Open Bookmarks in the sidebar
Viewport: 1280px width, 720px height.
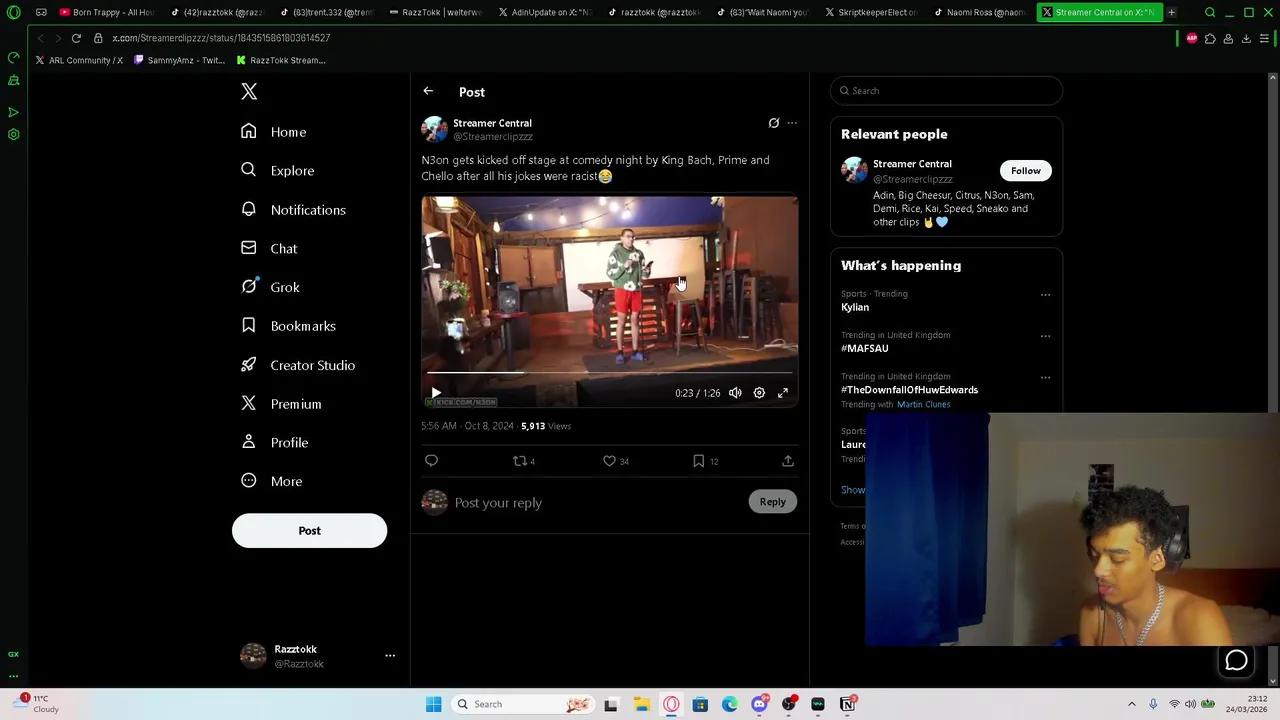[x=288, y=326]
